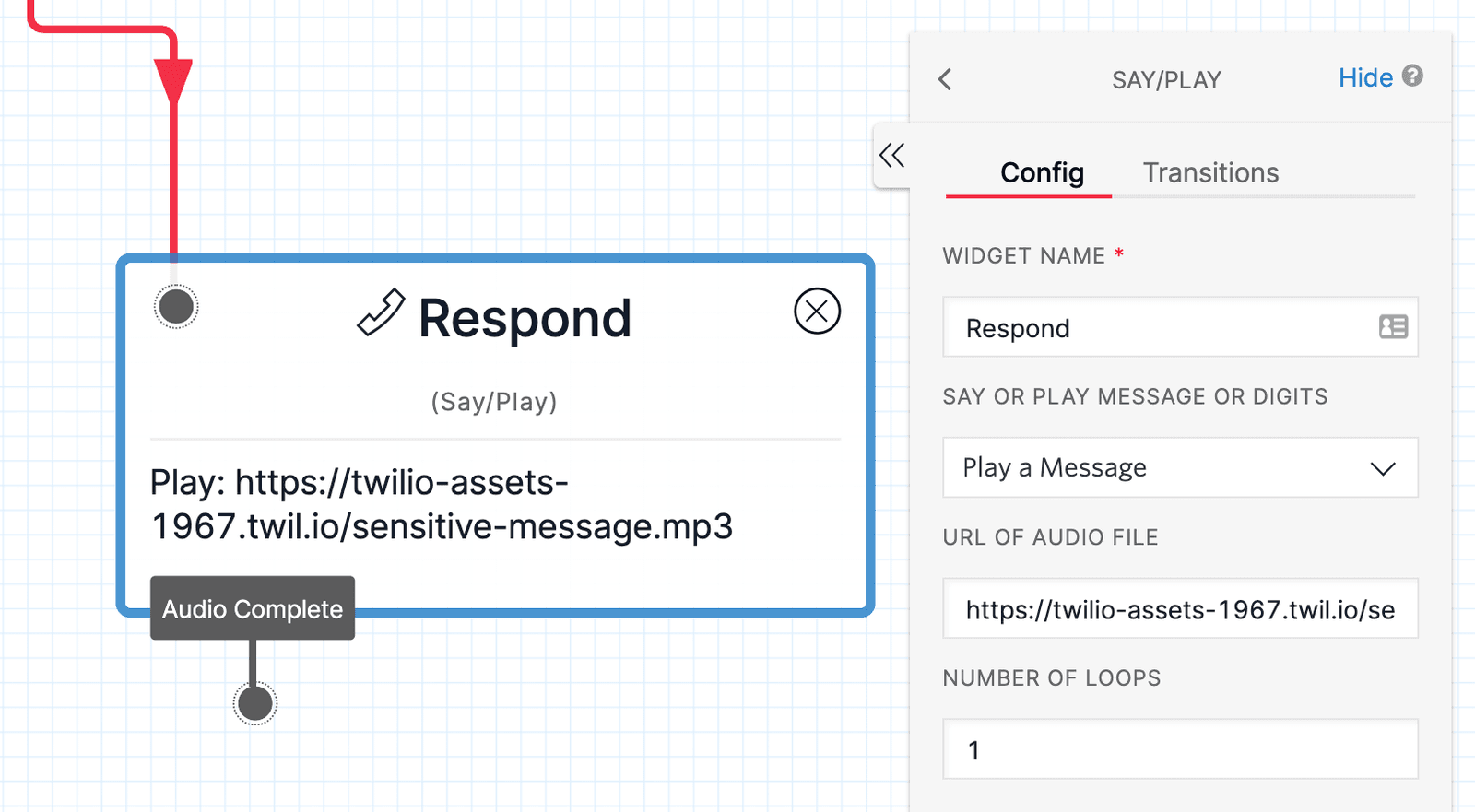
Task: Switch to the Config tab
Action: [x=1042, y=173]
